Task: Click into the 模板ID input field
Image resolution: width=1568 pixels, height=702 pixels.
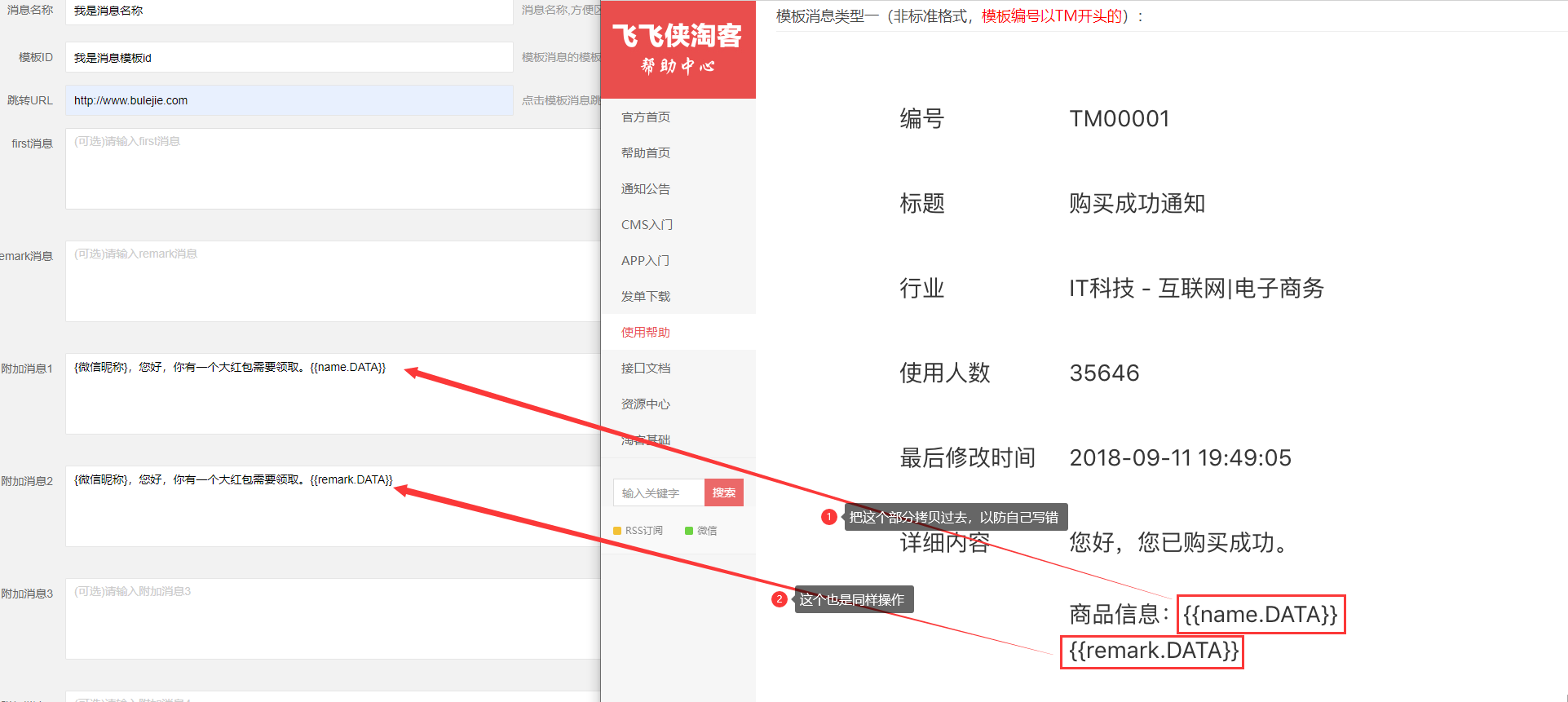Action: click(289, 58)
